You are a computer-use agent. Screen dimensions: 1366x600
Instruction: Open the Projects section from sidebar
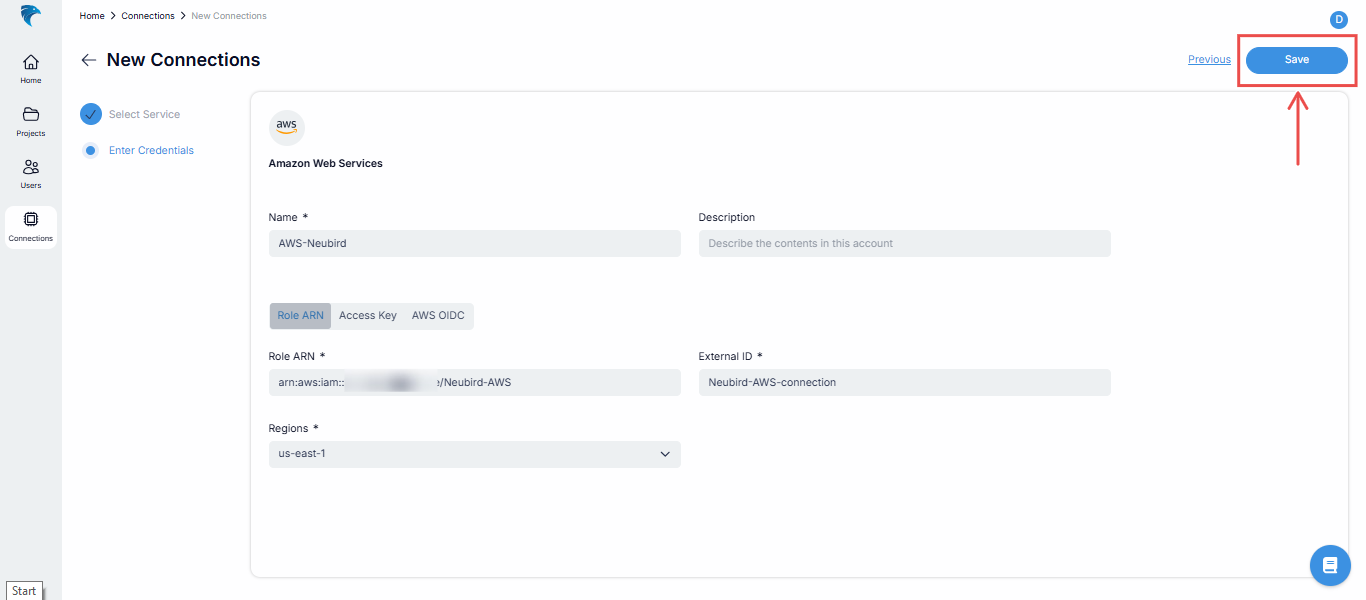tap(30, 120)
